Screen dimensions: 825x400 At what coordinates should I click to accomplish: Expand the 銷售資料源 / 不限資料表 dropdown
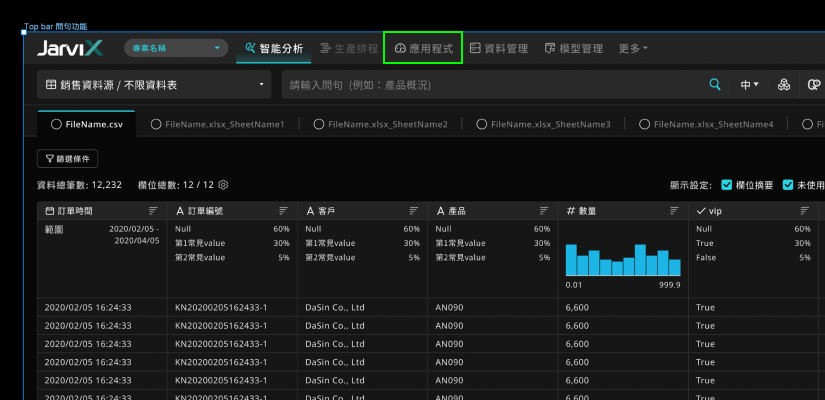click(x=154, y=84)
